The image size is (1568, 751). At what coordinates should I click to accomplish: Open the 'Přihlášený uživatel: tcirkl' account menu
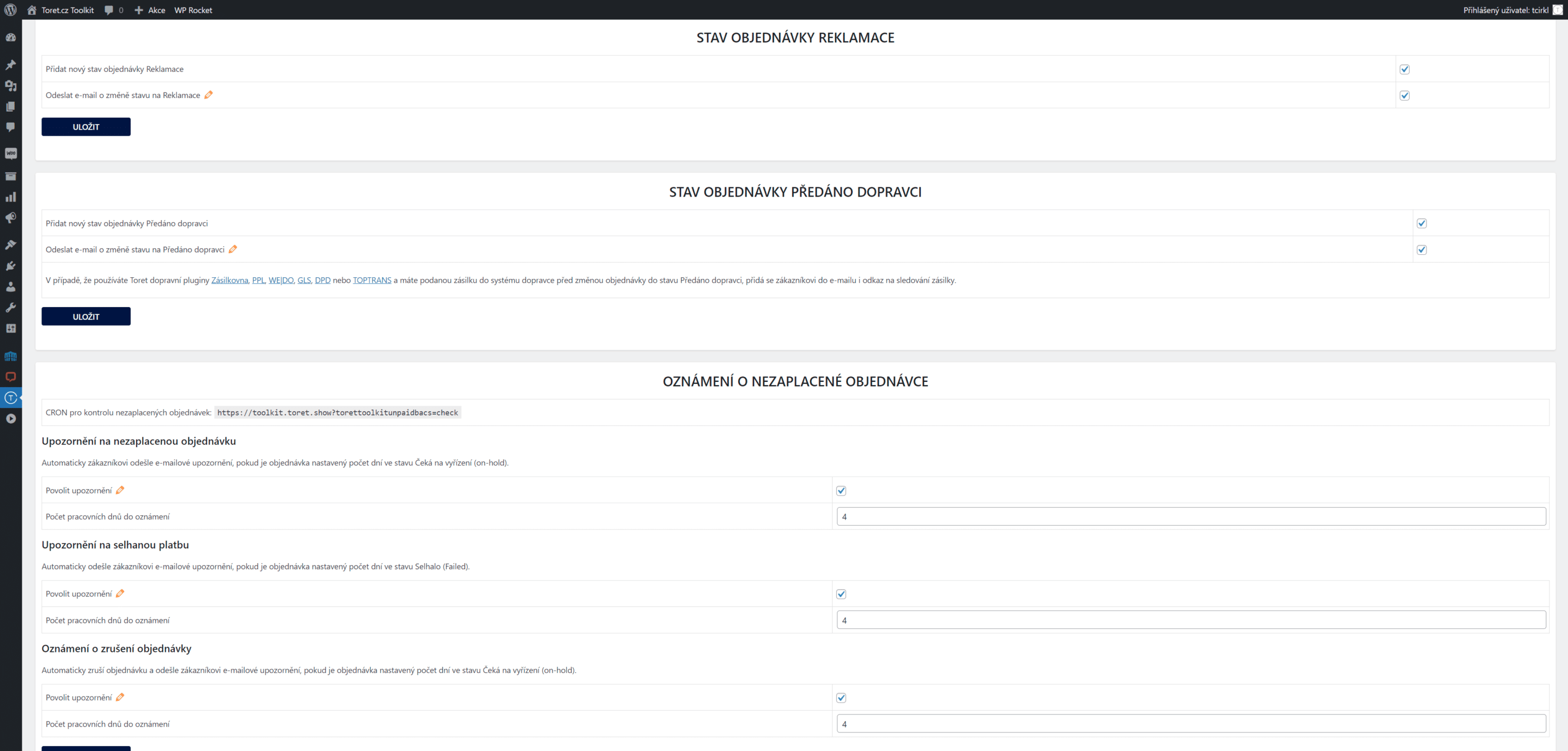[x=1512, y=10]
